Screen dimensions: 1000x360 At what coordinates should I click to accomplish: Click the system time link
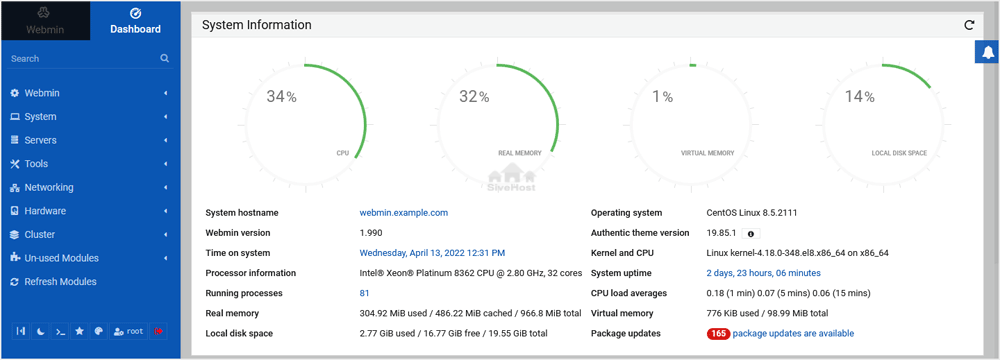click(432, 253)
